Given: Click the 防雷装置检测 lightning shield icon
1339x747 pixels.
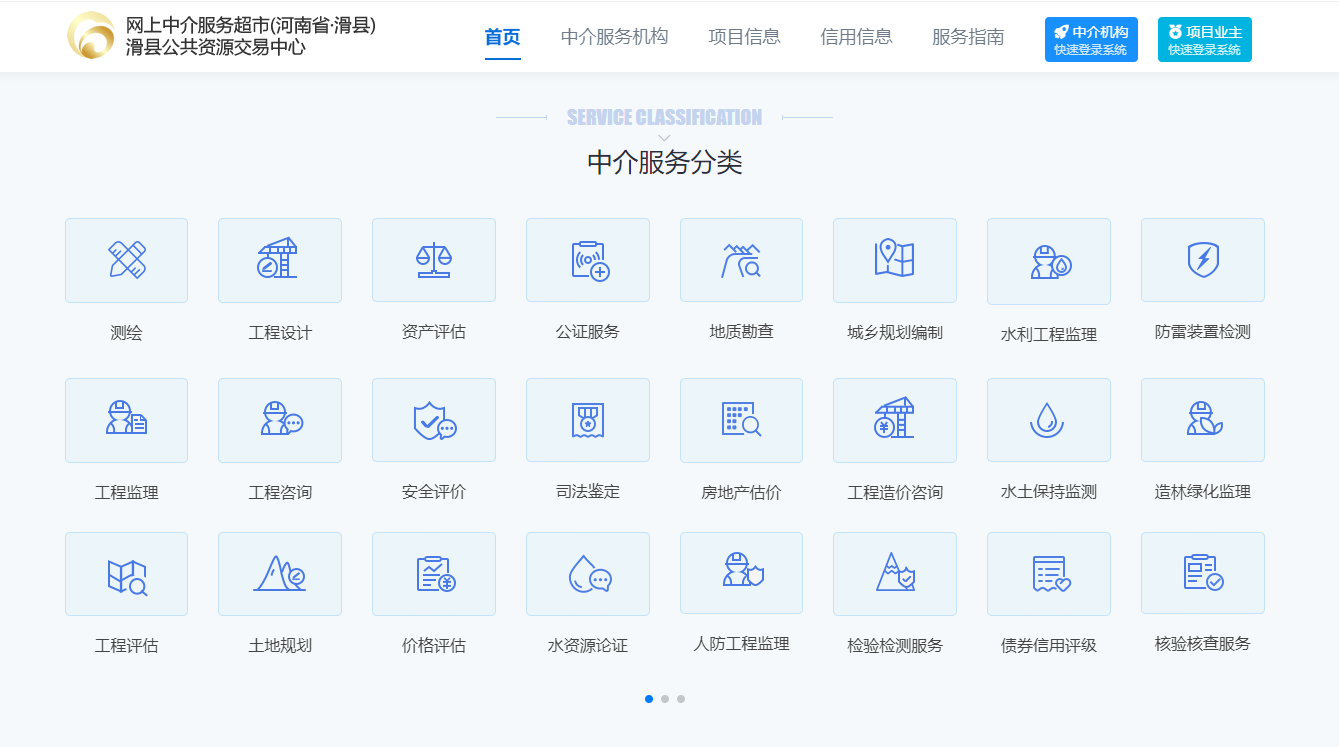Looking at the screenshot, I should click(x=1202, y=260).
